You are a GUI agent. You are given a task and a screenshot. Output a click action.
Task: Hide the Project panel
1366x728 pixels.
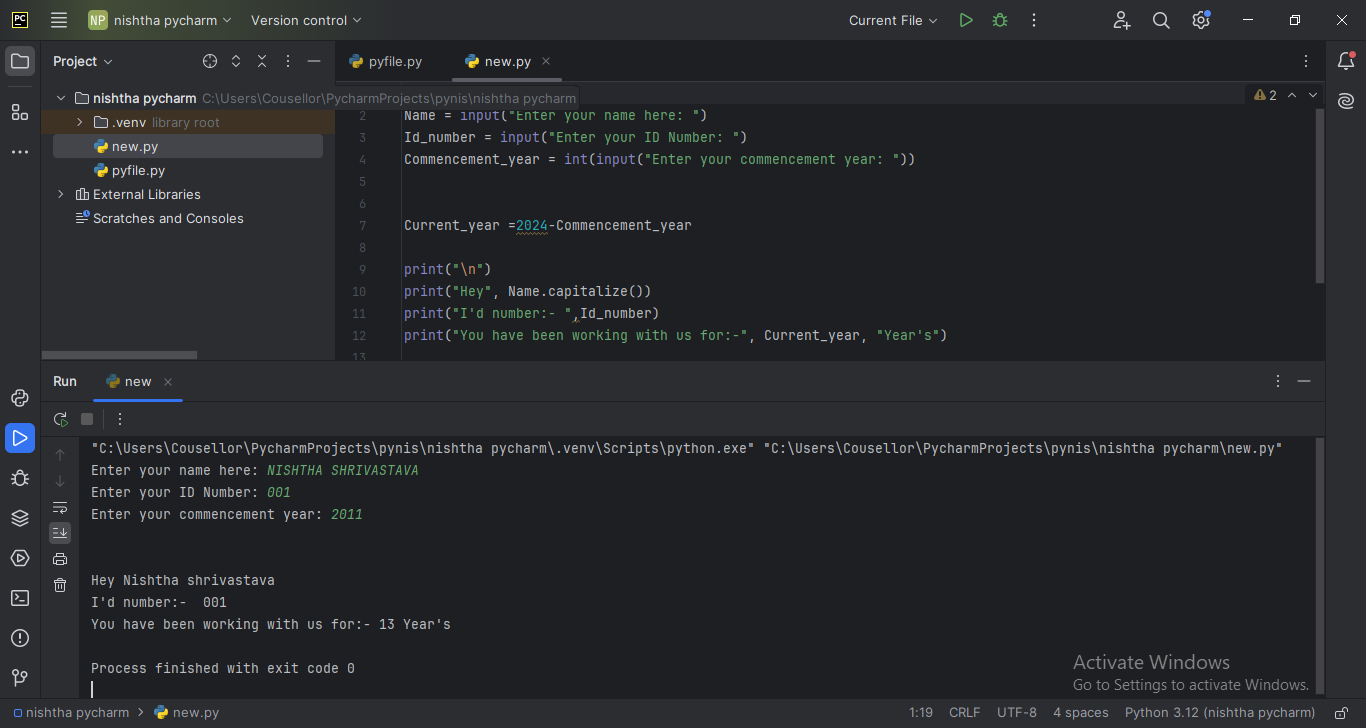pos(314,61)
